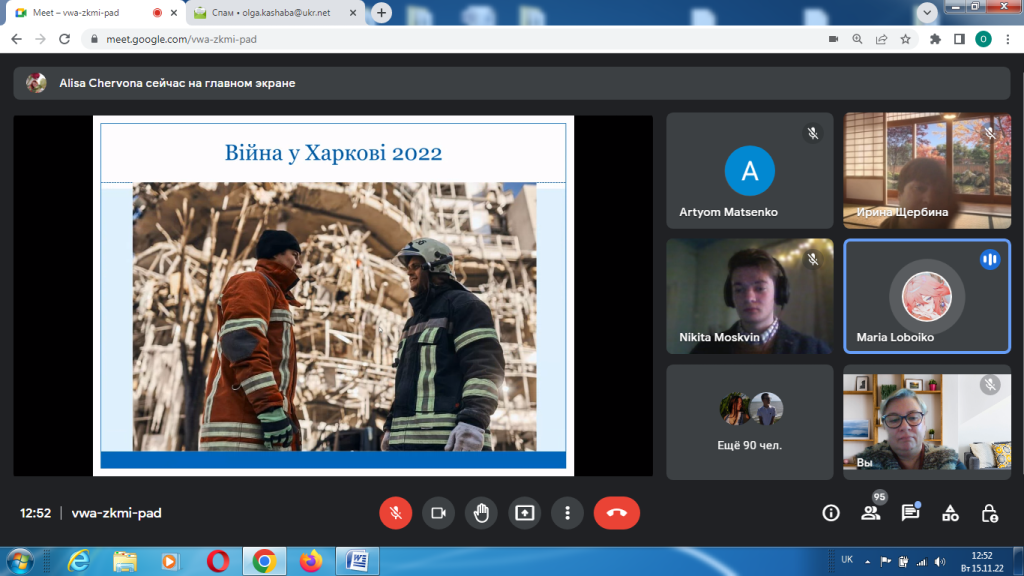Go back in browser history
The width and height of the screenshot is (1024, 576).
click(16, 39)
